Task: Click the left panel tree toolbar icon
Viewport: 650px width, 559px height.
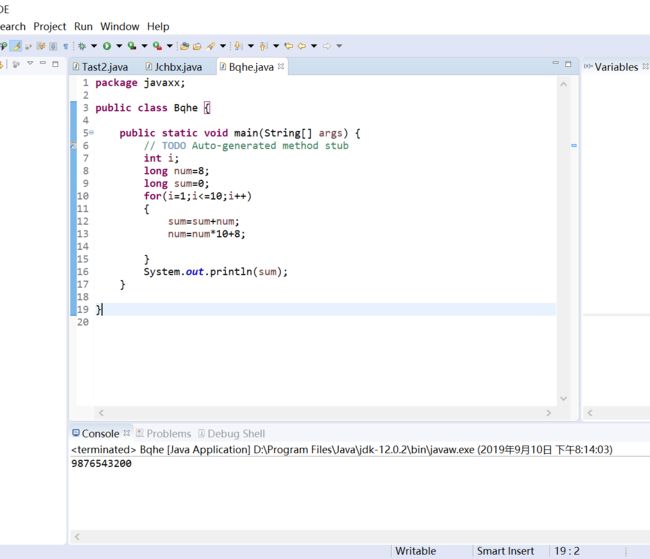Action: (16, 64)
